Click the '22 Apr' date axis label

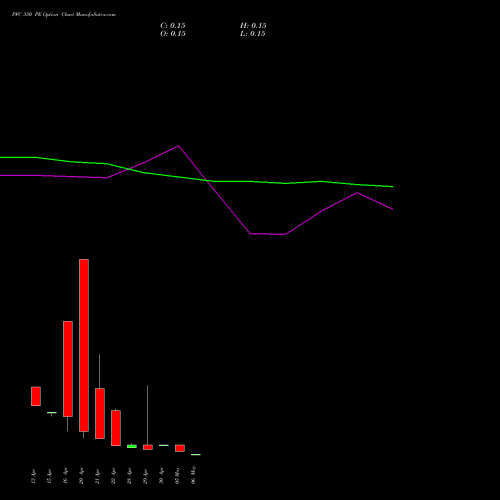click(x=114, y=476)
